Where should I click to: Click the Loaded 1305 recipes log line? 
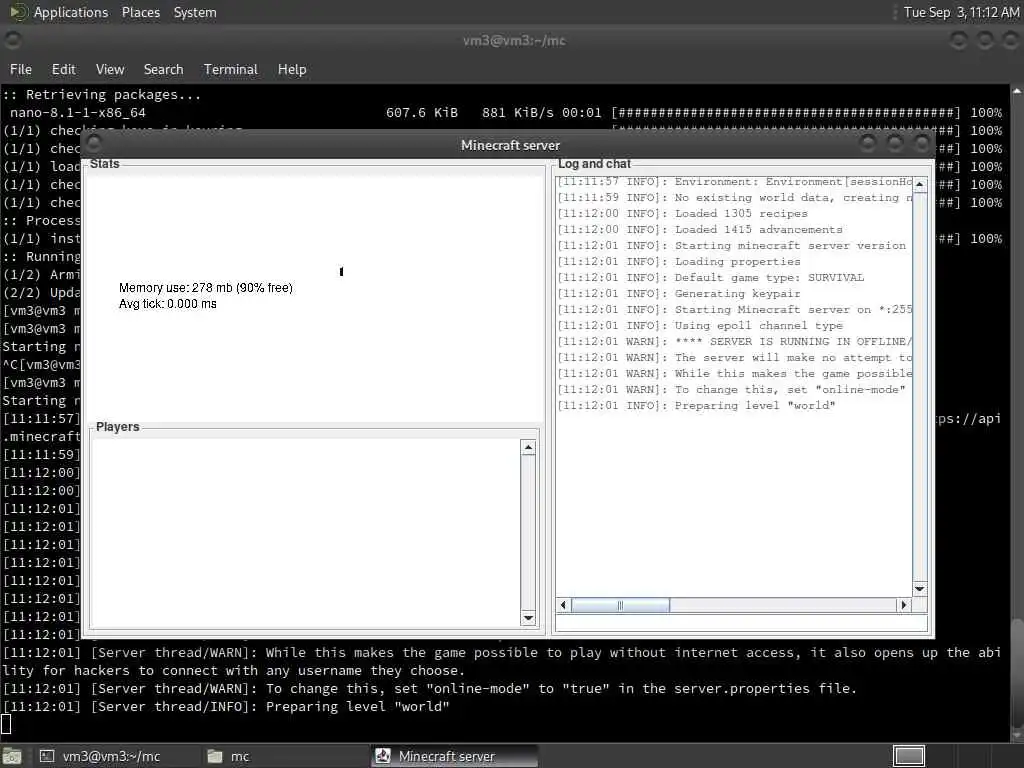(682, 214)
